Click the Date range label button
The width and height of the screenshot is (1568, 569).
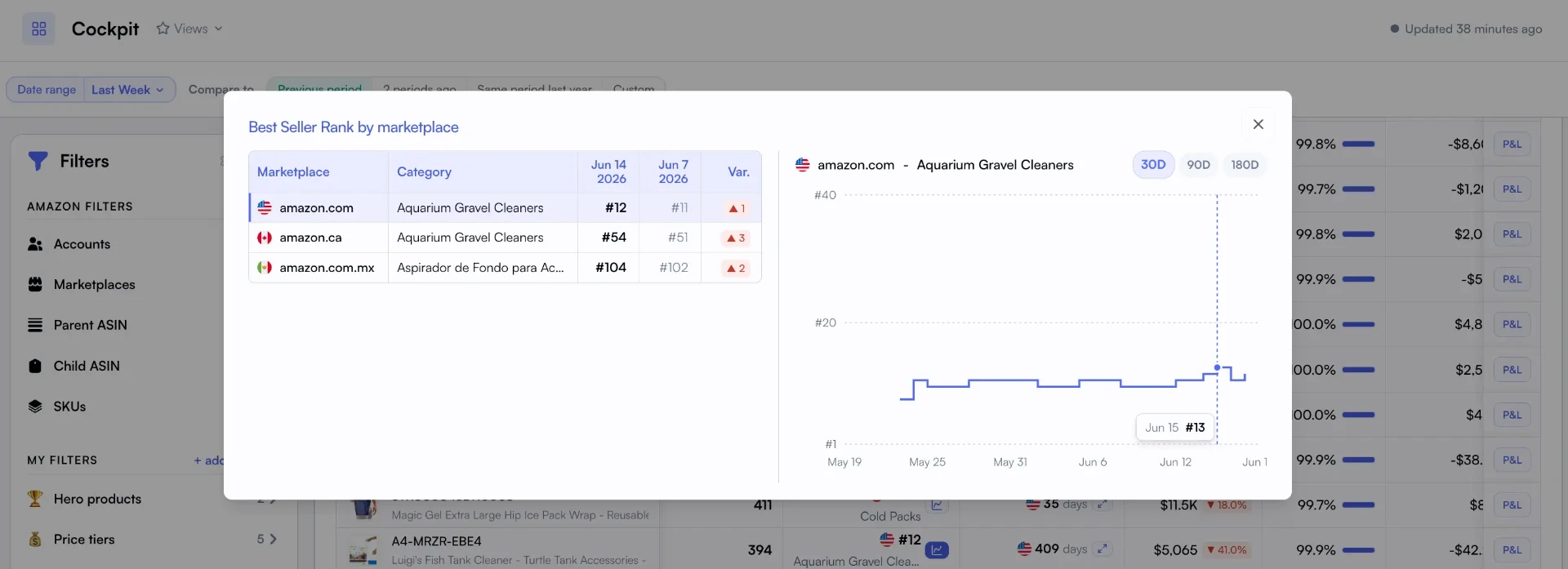coord(46,90)
